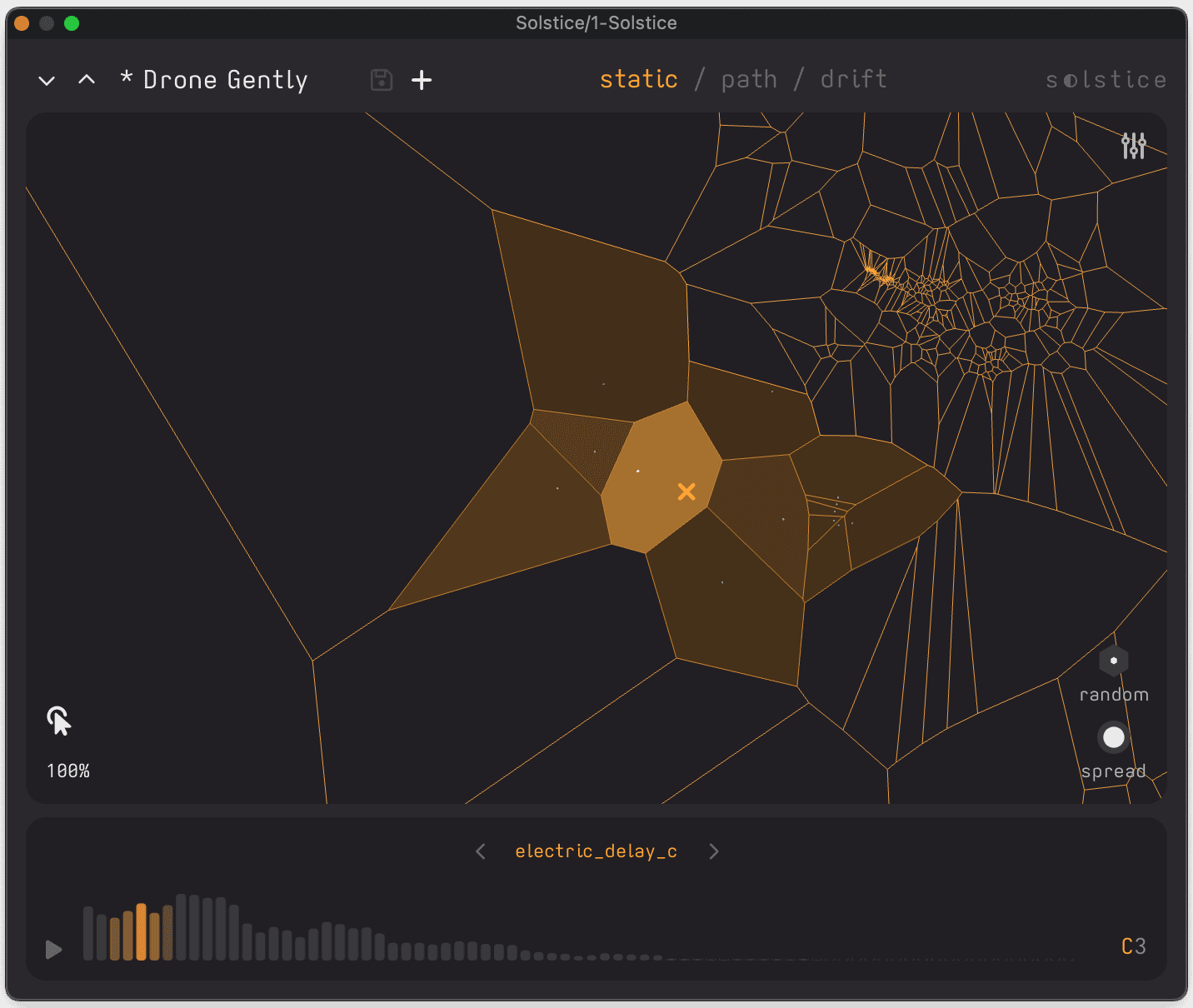
Task: Switch to drift mode tab
Action: click(x=853, y=79)
